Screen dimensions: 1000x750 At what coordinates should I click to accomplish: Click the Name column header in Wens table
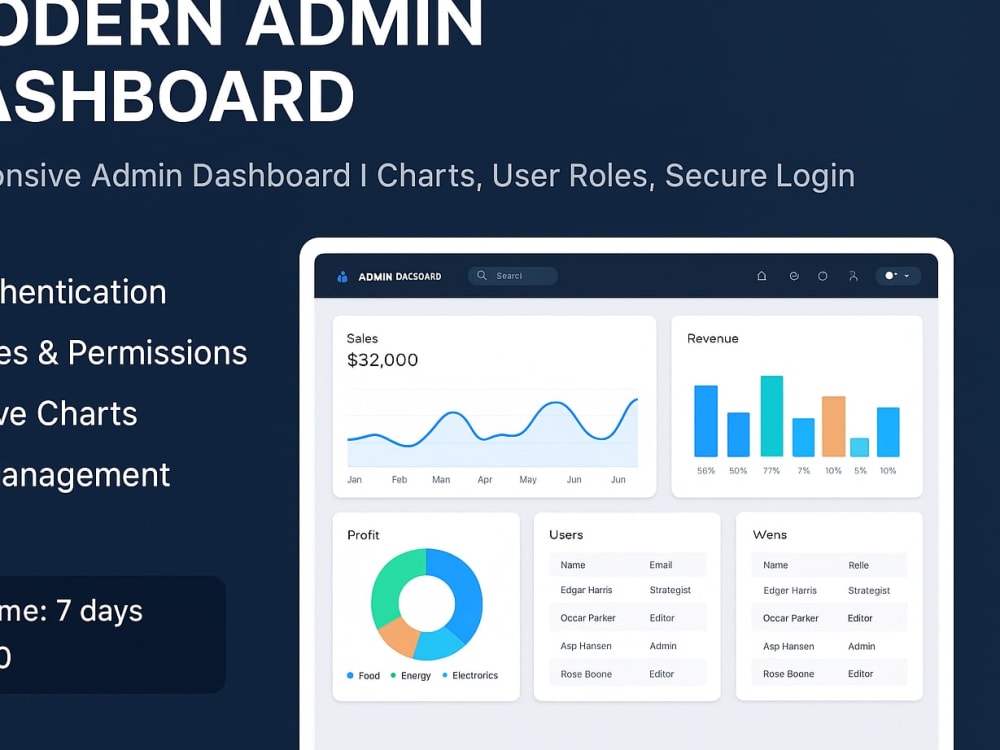pyautogui.click(x=776, y=565)
